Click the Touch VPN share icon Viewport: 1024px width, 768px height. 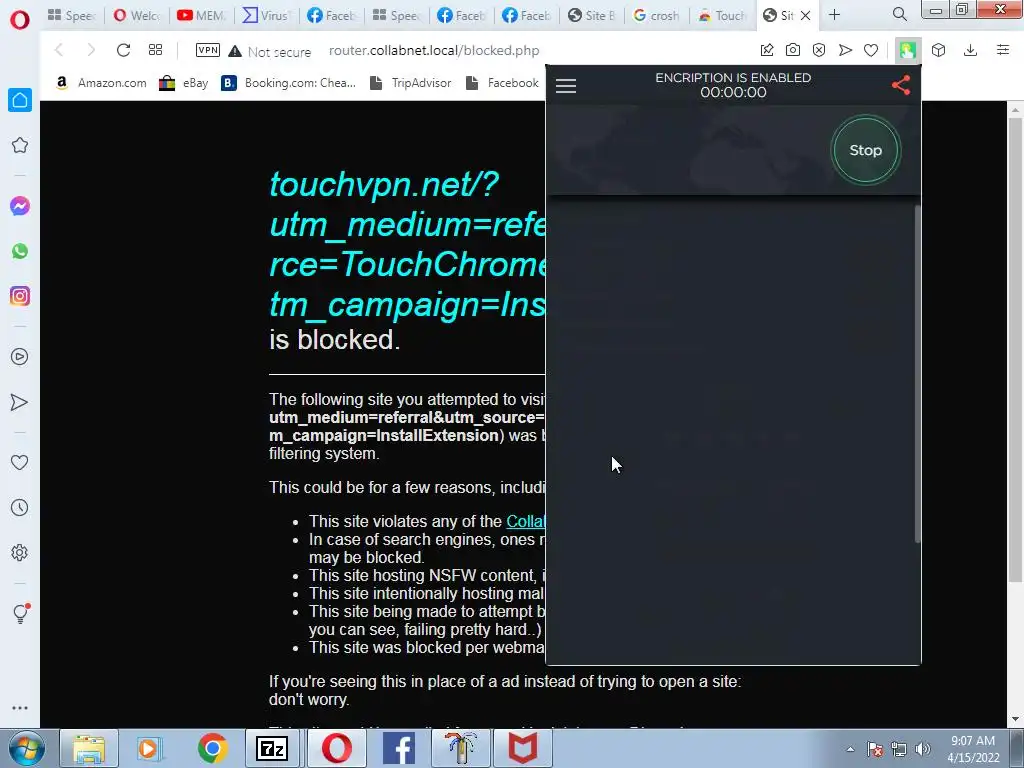click(901, 85)
